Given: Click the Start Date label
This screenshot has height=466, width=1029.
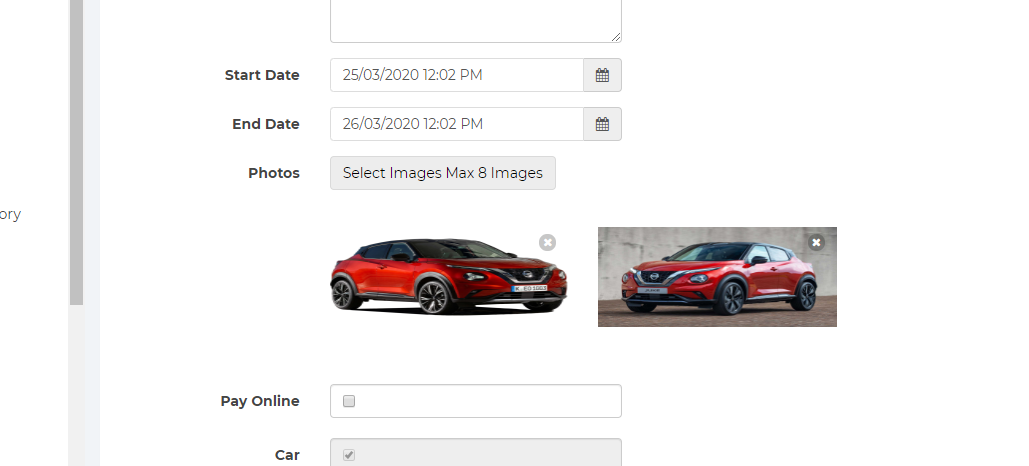Looking at the screenshot, I should coord(262,75).
